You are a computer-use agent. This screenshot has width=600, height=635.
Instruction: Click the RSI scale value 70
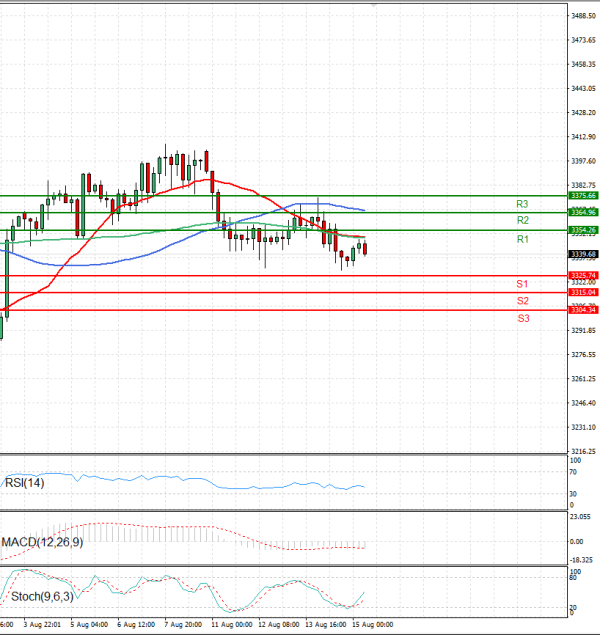573,472
